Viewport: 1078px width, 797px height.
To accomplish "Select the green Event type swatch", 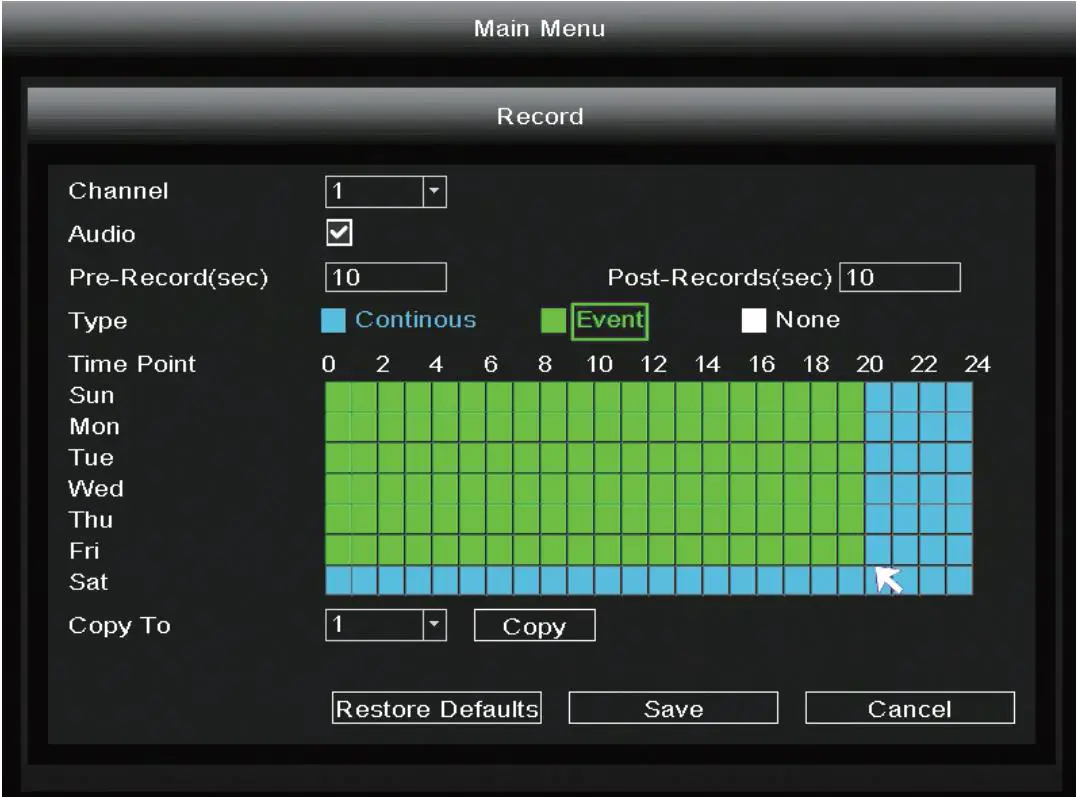I will [553, 321].
